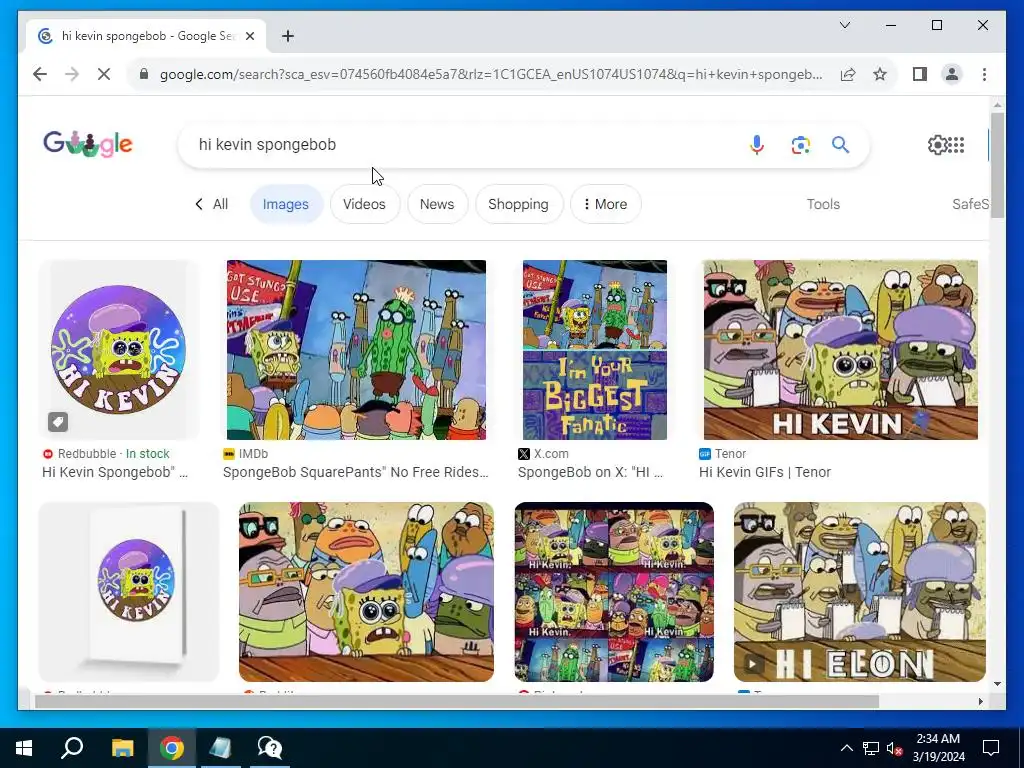The height and width of the screenshot is (768, 1024).
Task: Switch to News results
Action: click(437, 204)
